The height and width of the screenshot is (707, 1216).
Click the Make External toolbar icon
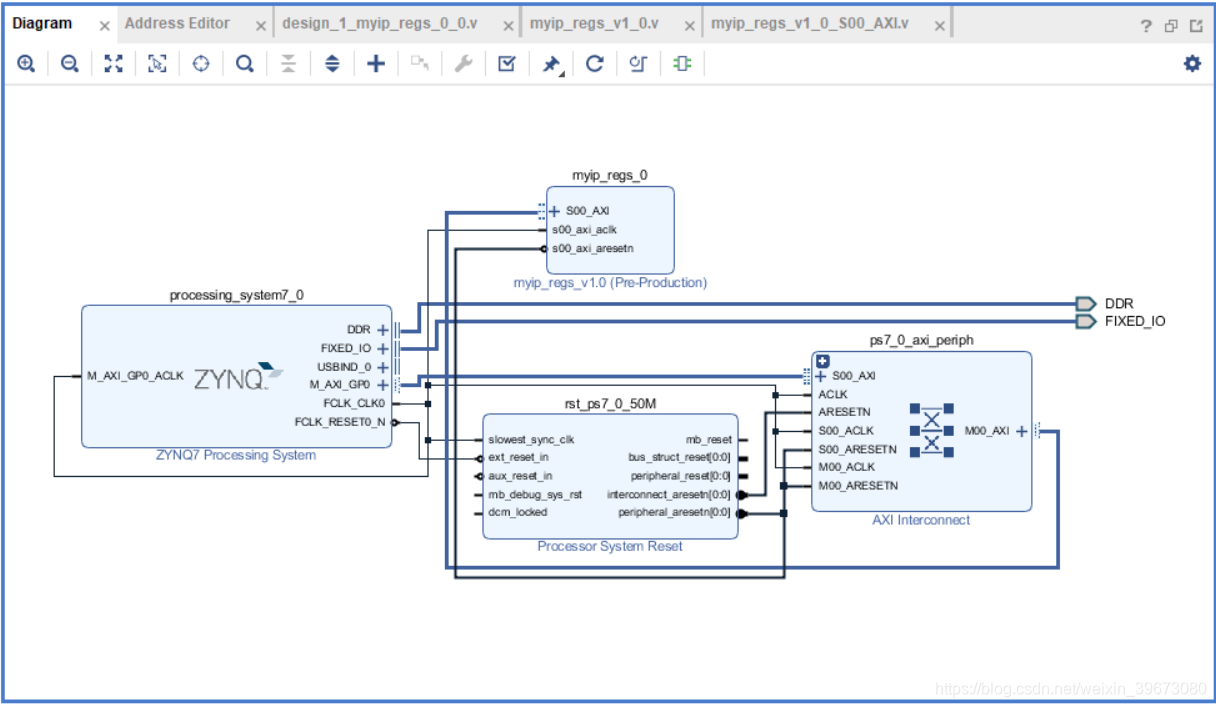click(x=419, y=64)
